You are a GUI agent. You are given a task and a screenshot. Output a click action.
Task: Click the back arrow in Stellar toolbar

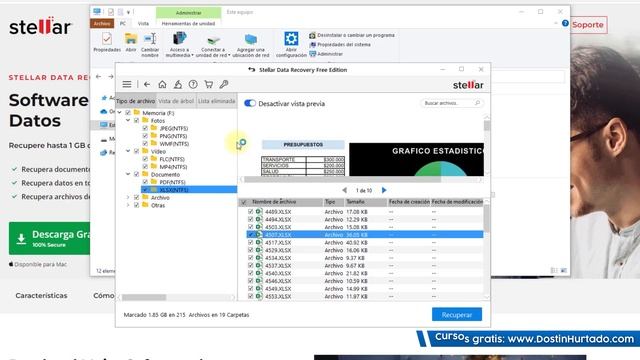pyautogui.click(x=147, y=84)
